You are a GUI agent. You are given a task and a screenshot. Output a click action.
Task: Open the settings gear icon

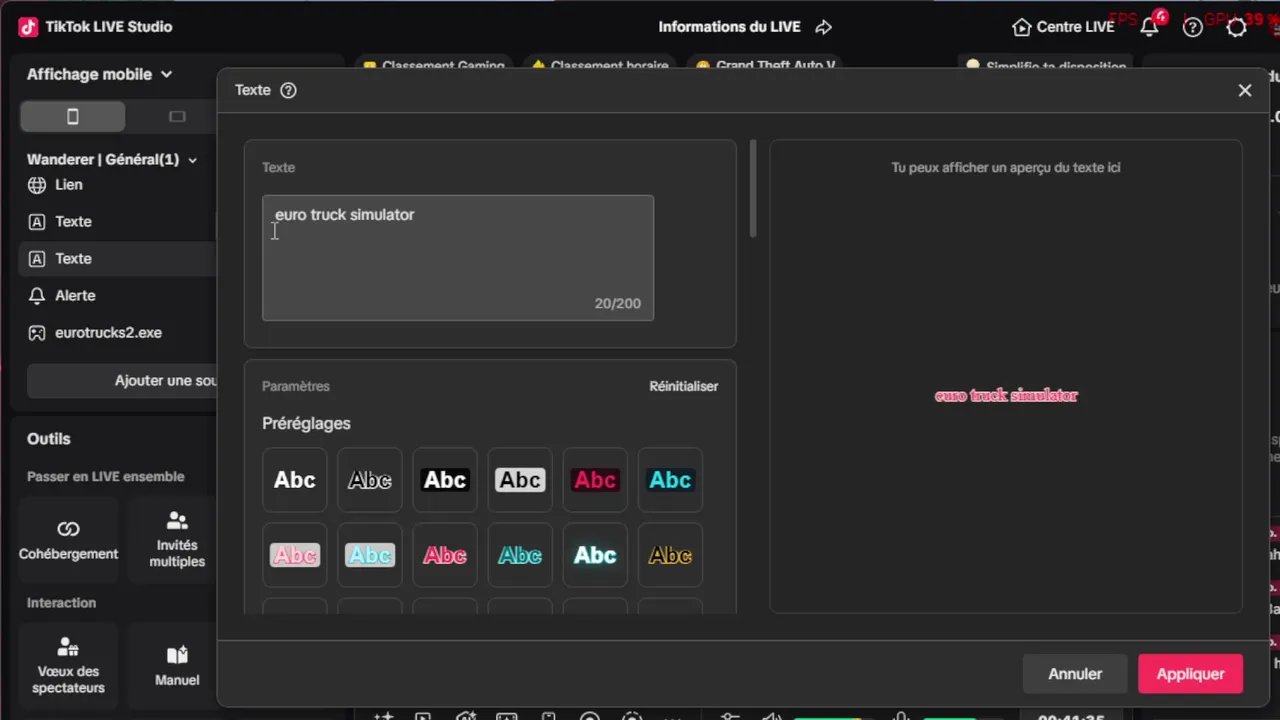coord(1237,27)
